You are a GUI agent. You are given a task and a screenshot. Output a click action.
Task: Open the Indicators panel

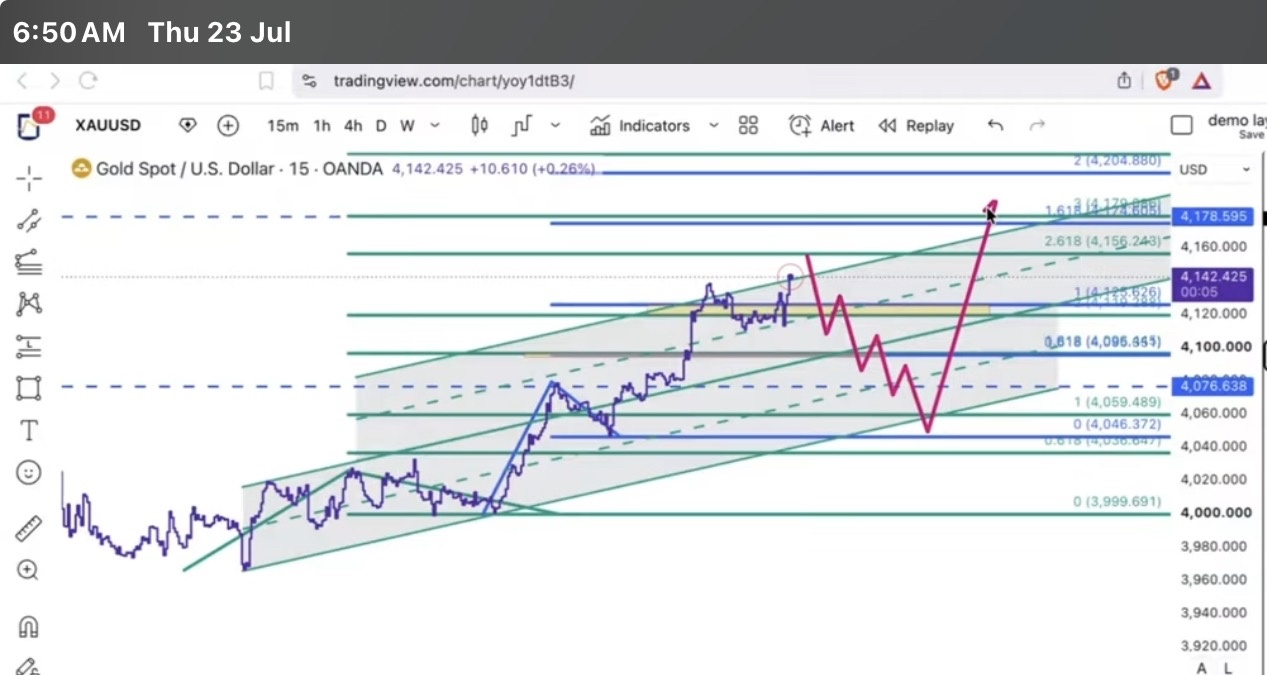(640, 126)
